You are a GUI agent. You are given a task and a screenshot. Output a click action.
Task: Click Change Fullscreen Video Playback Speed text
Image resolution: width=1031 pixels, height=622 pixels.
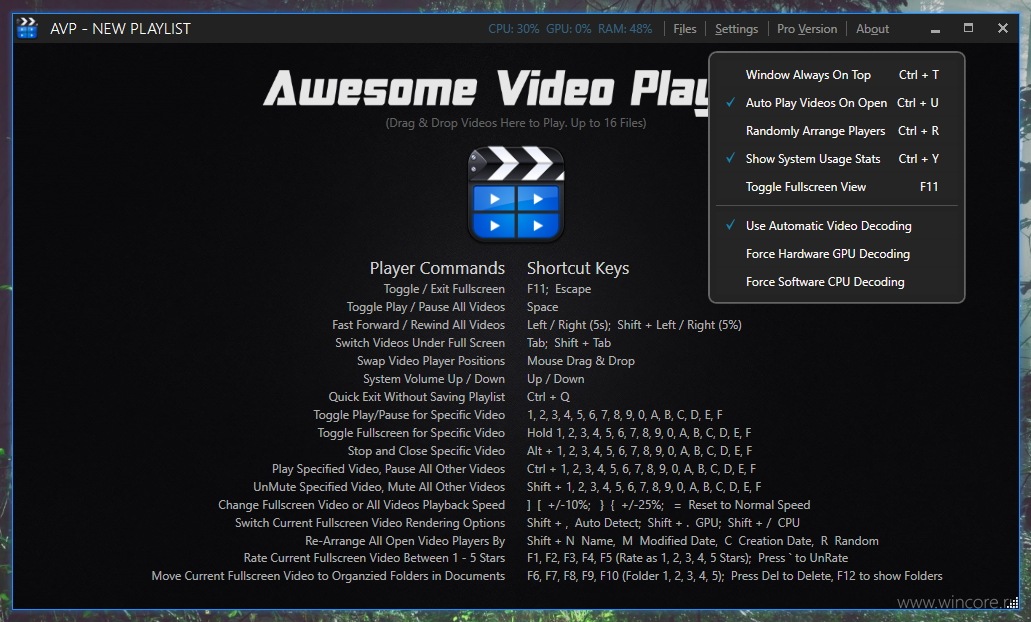coord(362,505)
